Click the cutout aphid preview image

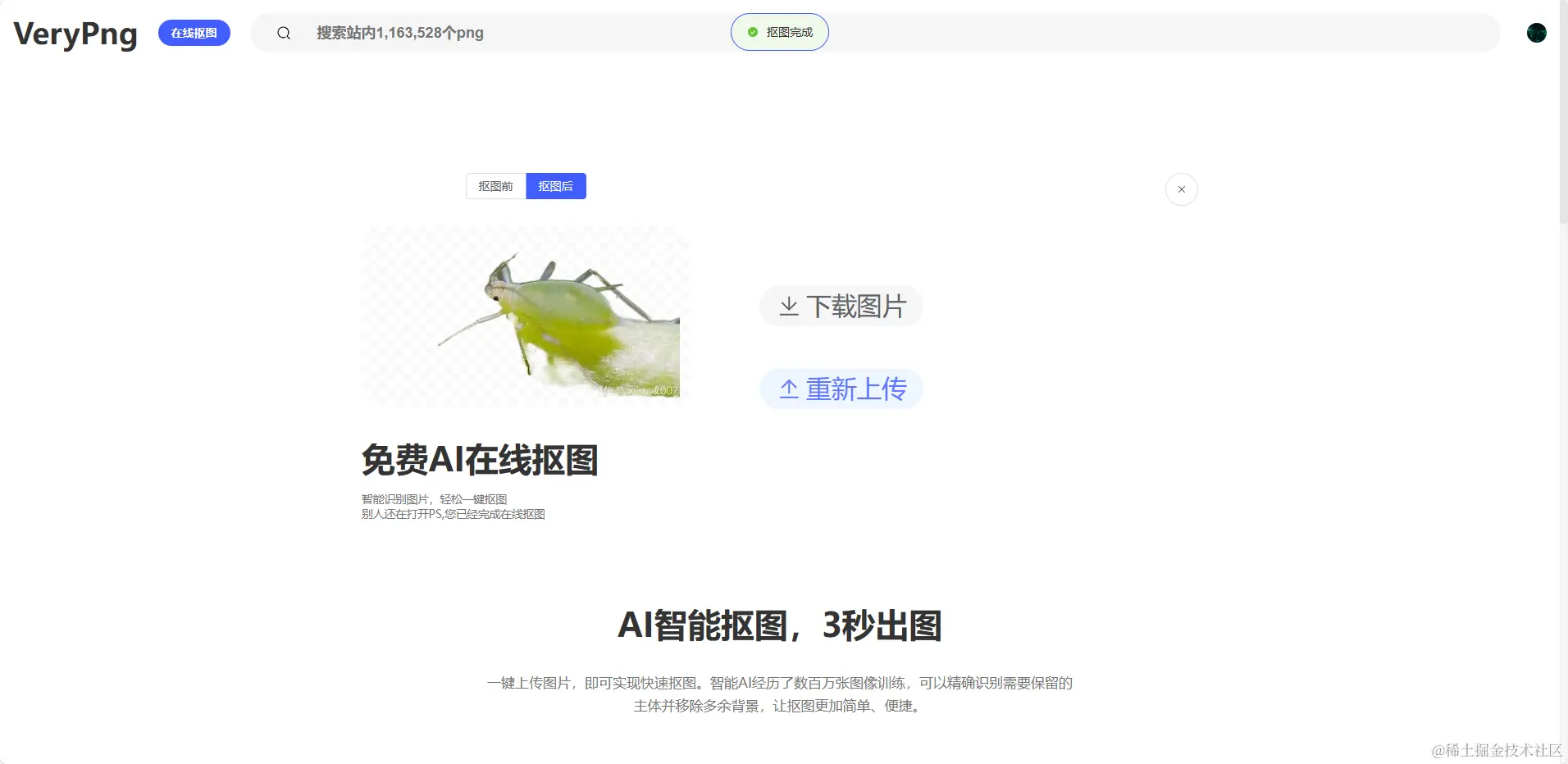(525, 317)
